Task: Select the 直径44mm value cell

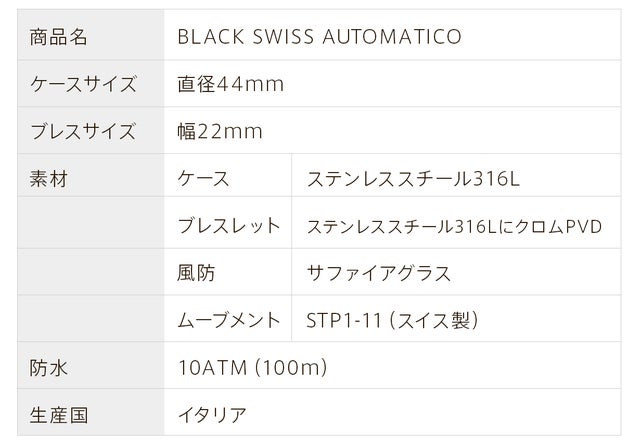Action: (x=230, y=84)
